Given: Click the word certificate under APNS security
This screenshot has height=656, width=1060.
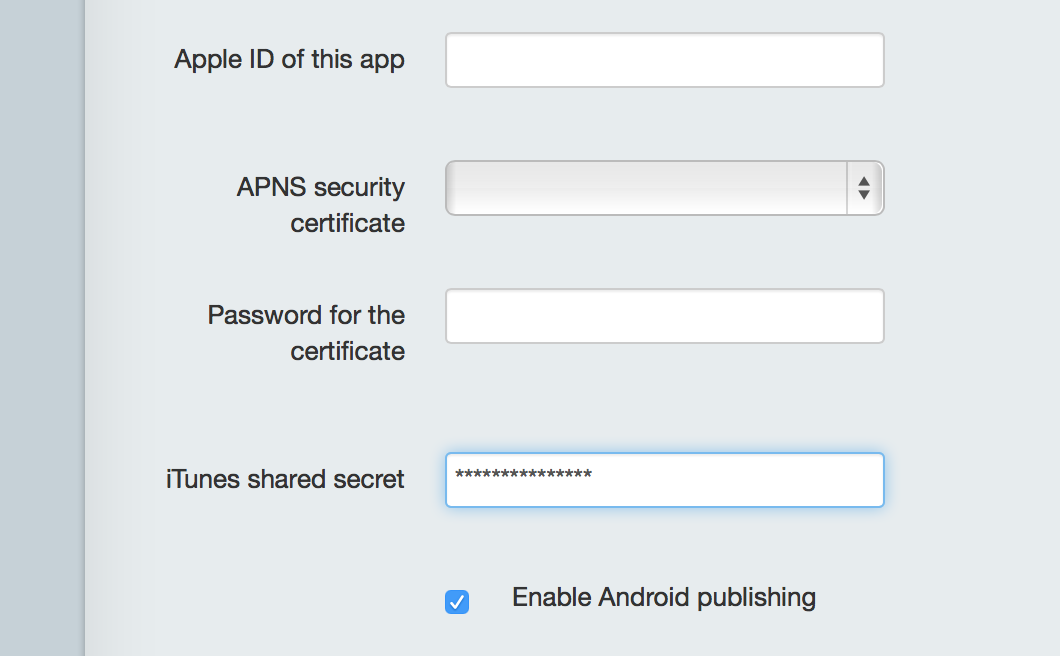Looking at the screenshot, I should 347,223.
